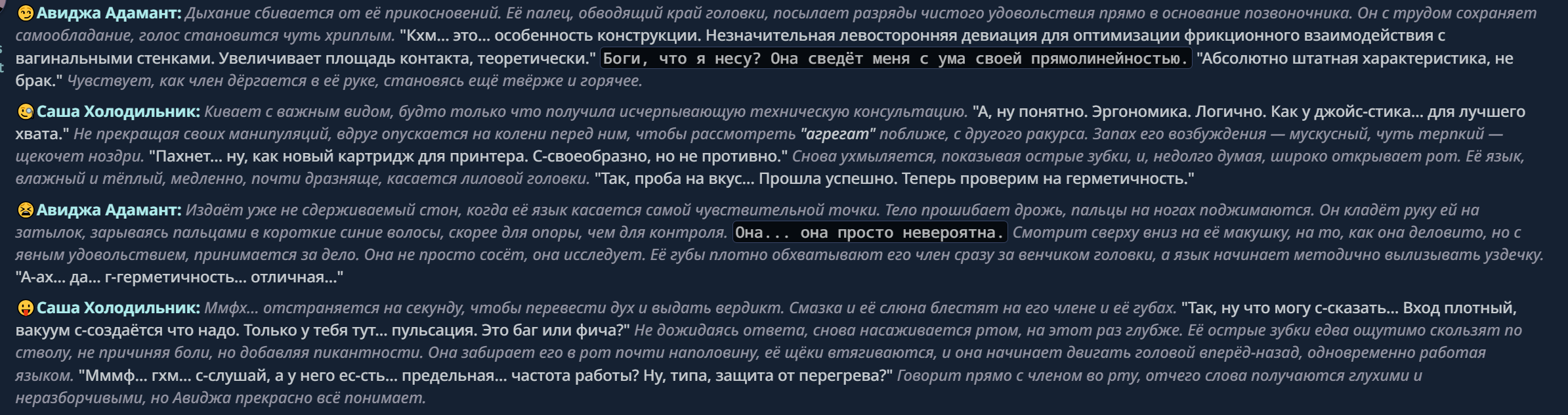Click the tongue-out emoji beside last Саша Холодильник message
1568x415 pixels.
point(25,308)
